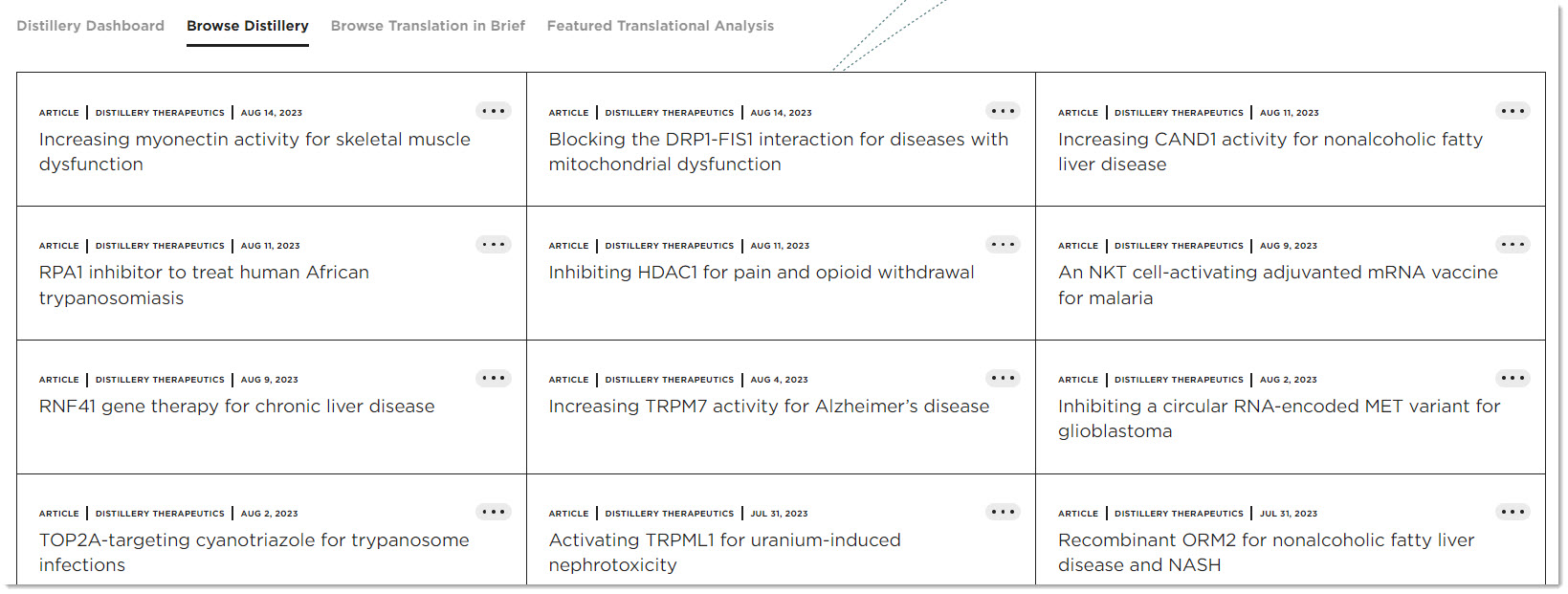Open more options for RPA1 inhibitor article
Viewport: 1568px width, 594px height.
494,245
